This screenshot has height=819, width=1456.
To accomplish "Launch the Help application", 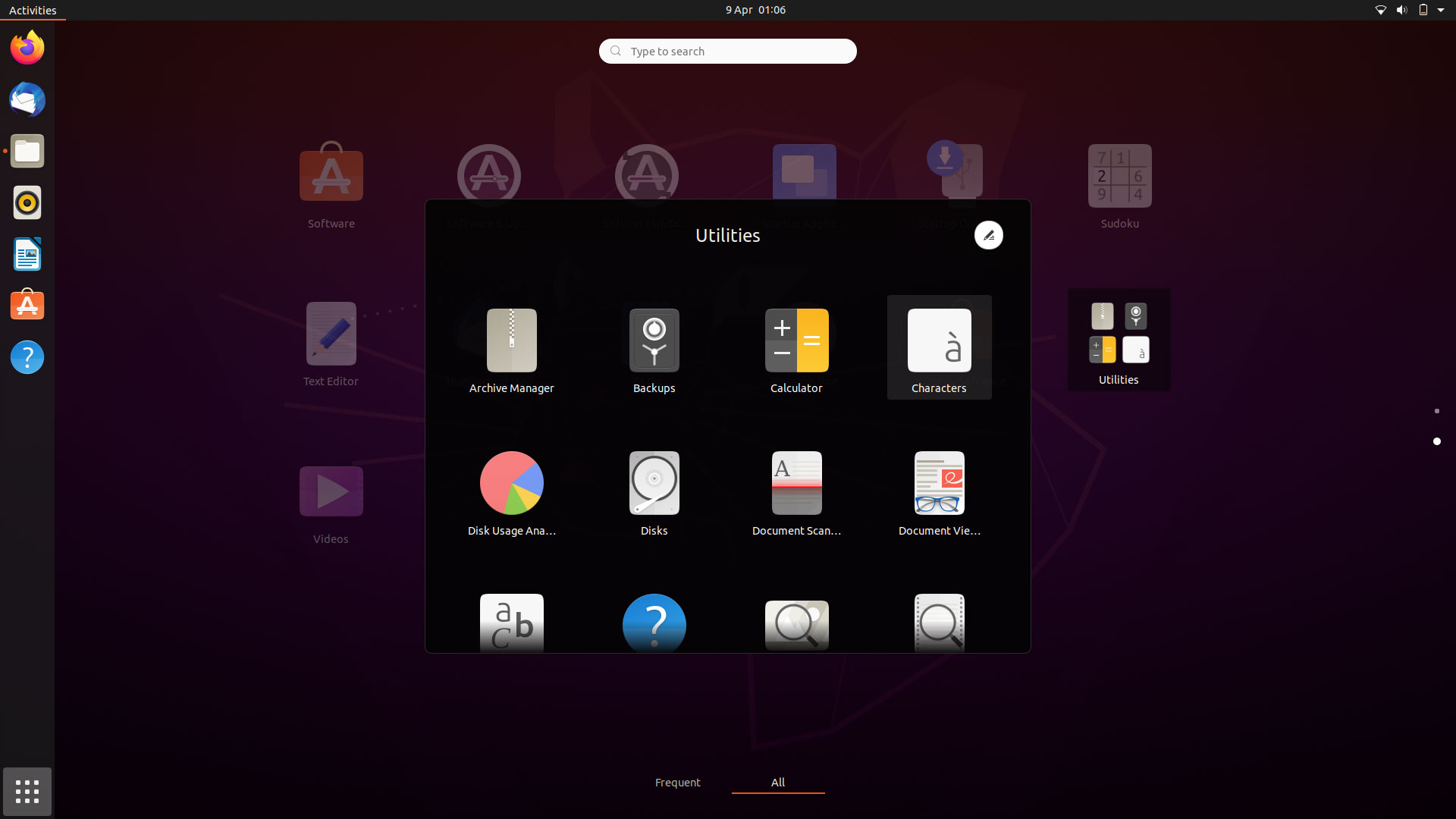I will pyautogui.click(x=654, y=624).
